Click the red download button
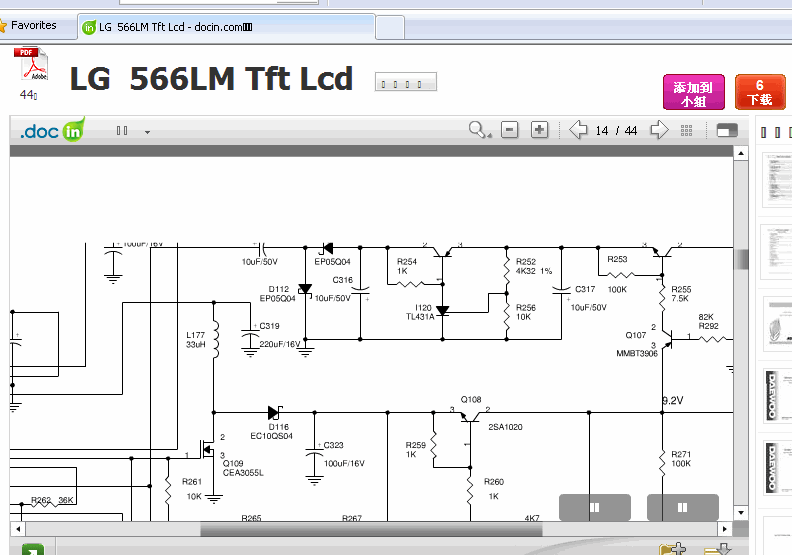The image size is (792, 555). click(x=760, y=92)
